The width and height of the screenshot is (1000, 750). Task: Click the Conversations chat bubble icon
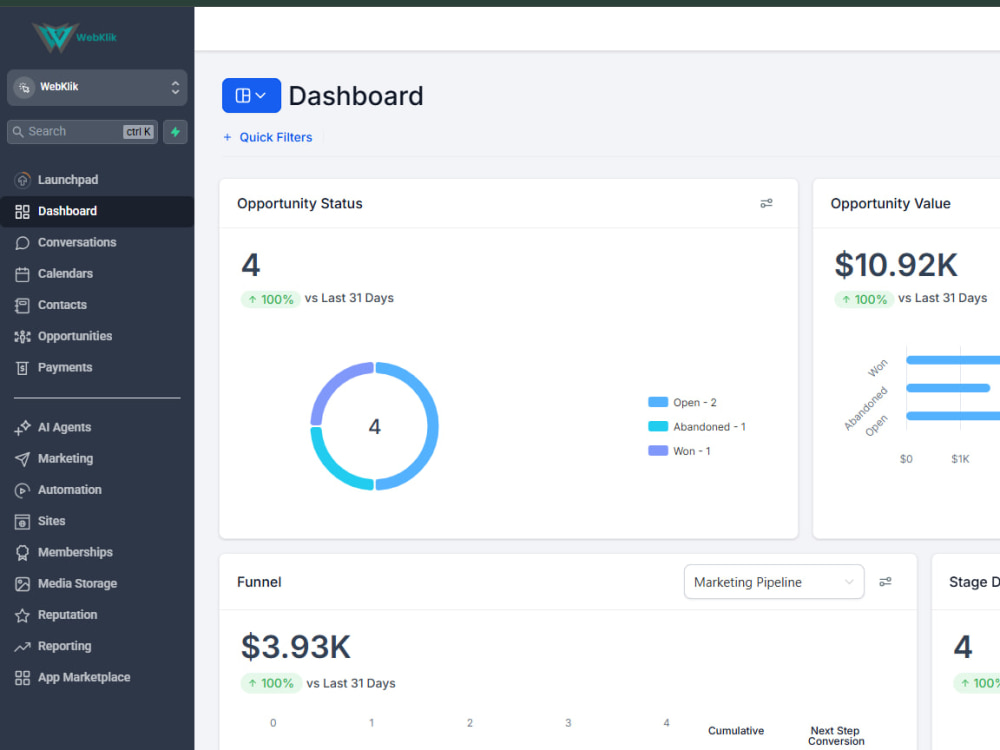coord(22,243)
